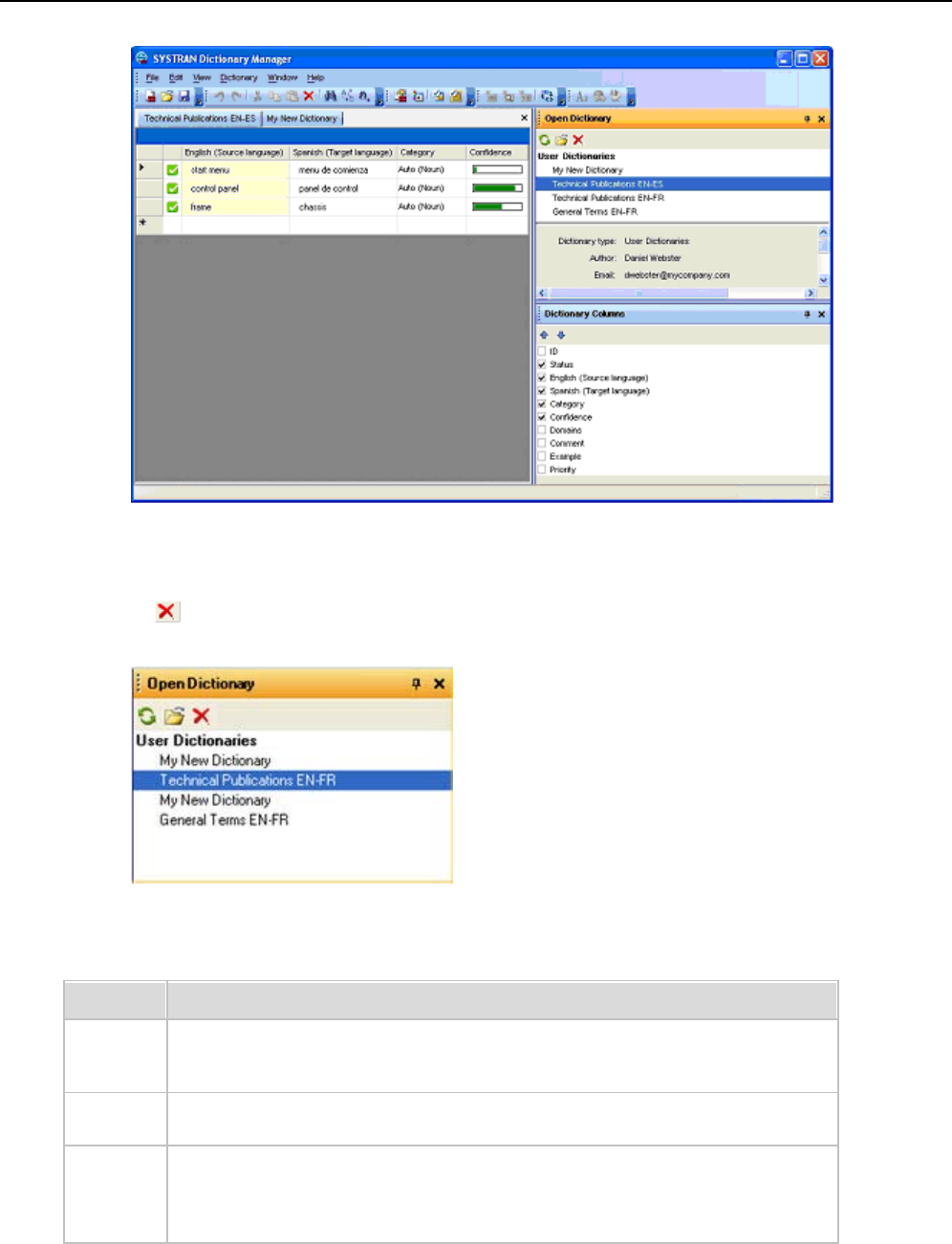Click the Paste icon in main toolbar
Image resolution: width=952 pixels, height=1244 pixels.
(292, 96)
